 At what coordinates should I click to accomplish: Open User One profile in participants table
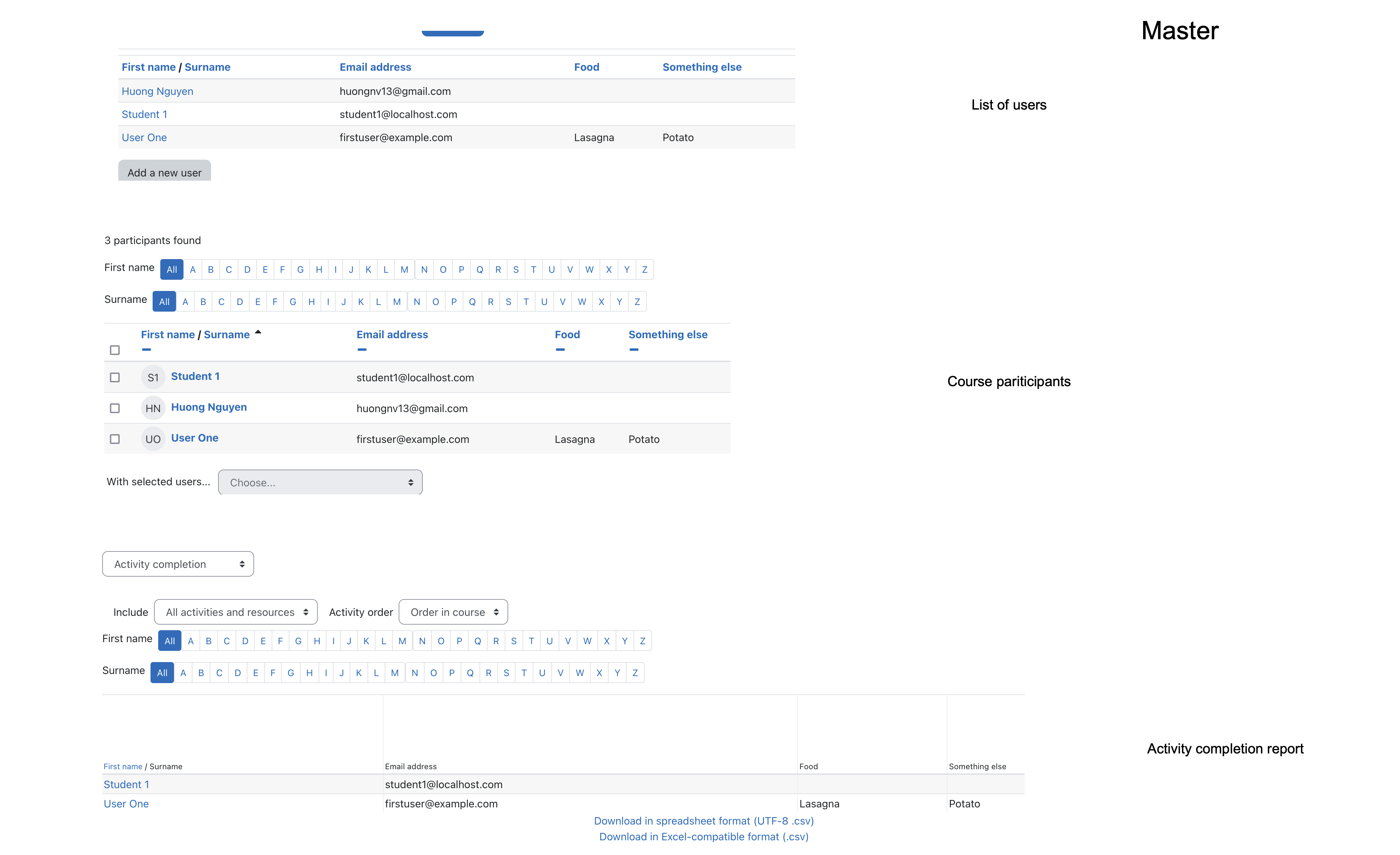coord(195,438)
